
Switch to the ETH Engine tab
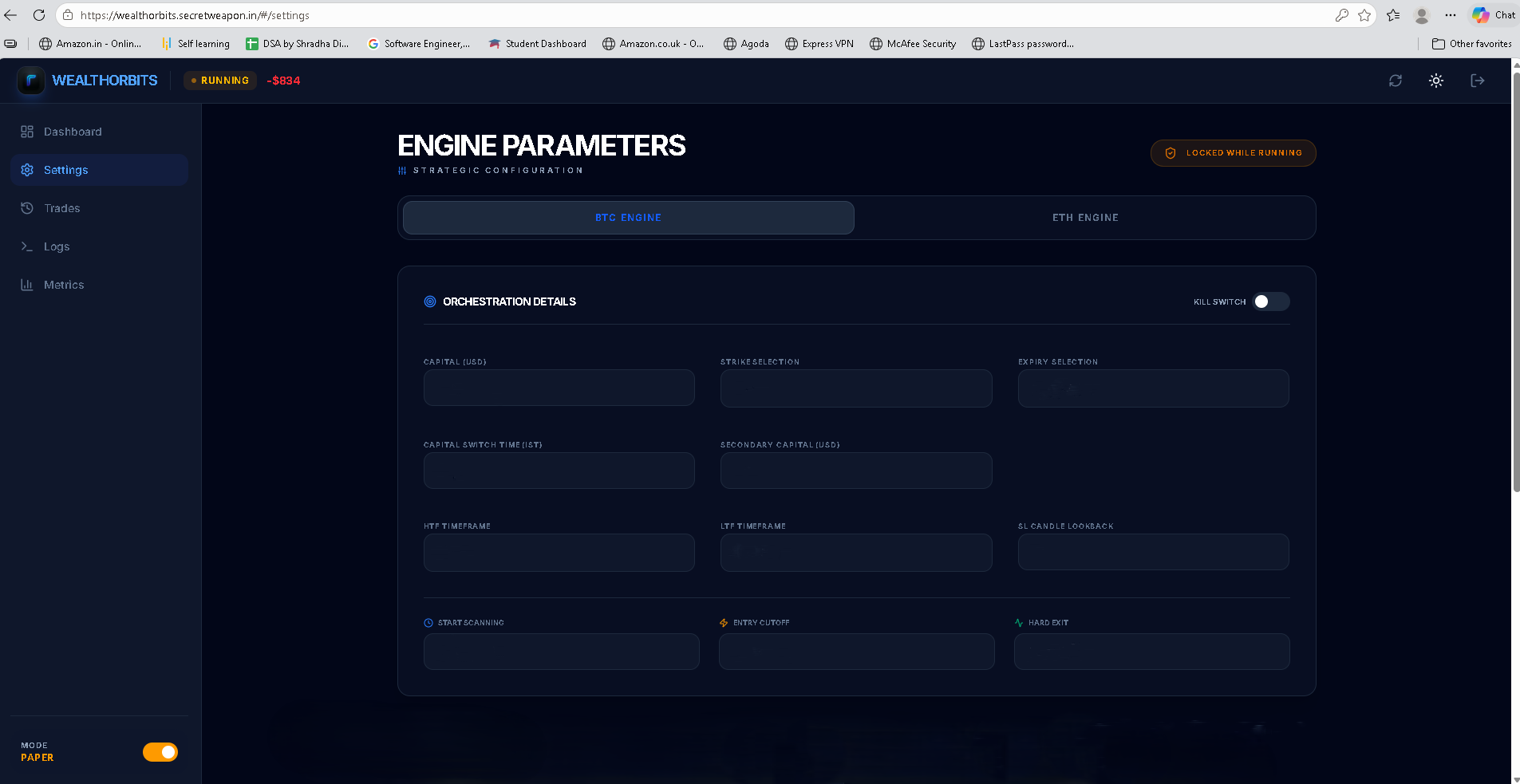tap(1085, 218)
